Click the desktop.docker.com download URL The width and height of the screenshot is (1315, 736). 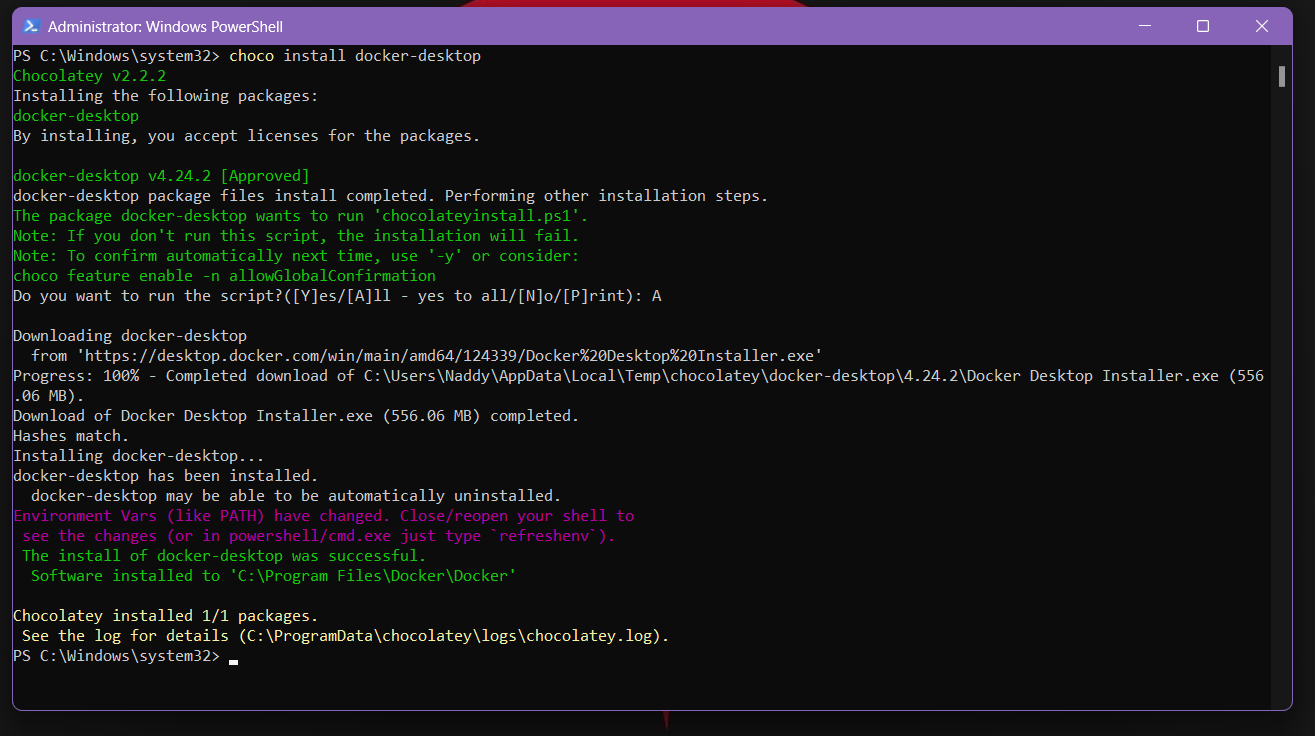click(x=449, y=356)
